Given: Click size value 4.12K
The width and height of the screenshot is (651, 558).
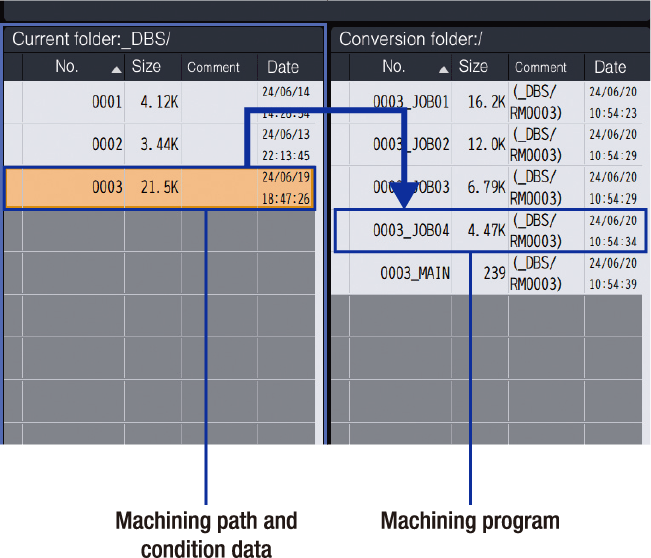Looking at the screenshot, I should 159,102.
